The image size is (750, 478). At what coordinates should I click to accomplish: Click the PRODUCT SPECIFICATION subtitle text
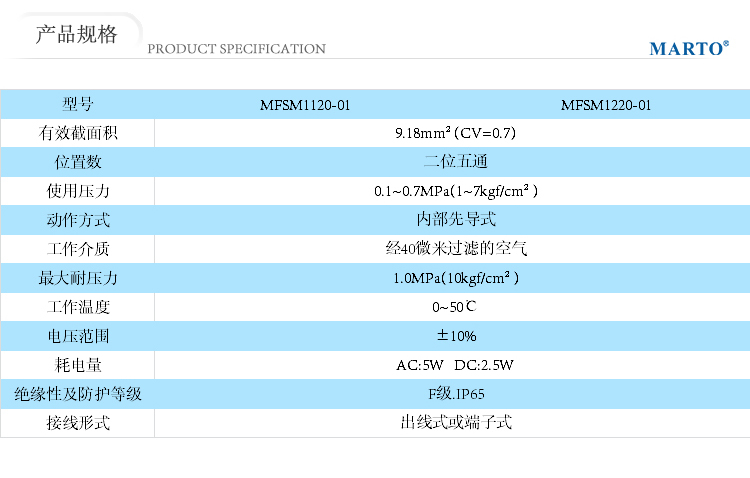point(236,49)
